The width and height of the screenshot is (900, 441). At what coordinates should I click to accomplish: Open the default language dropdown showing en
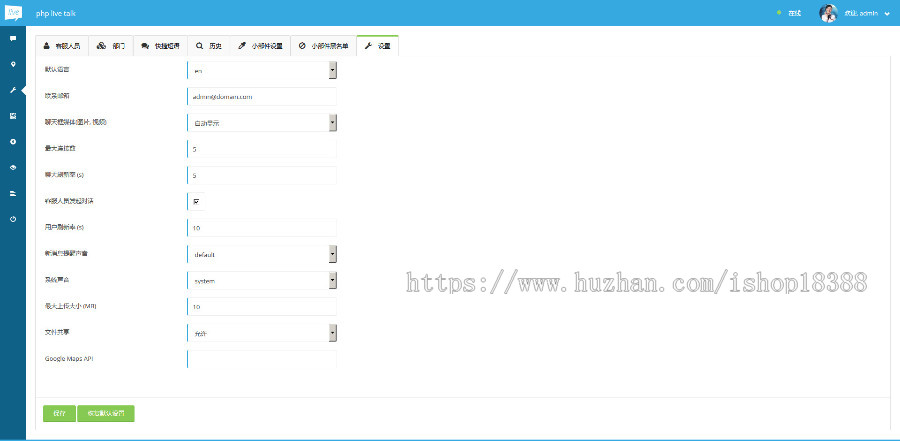click(262, 70)
